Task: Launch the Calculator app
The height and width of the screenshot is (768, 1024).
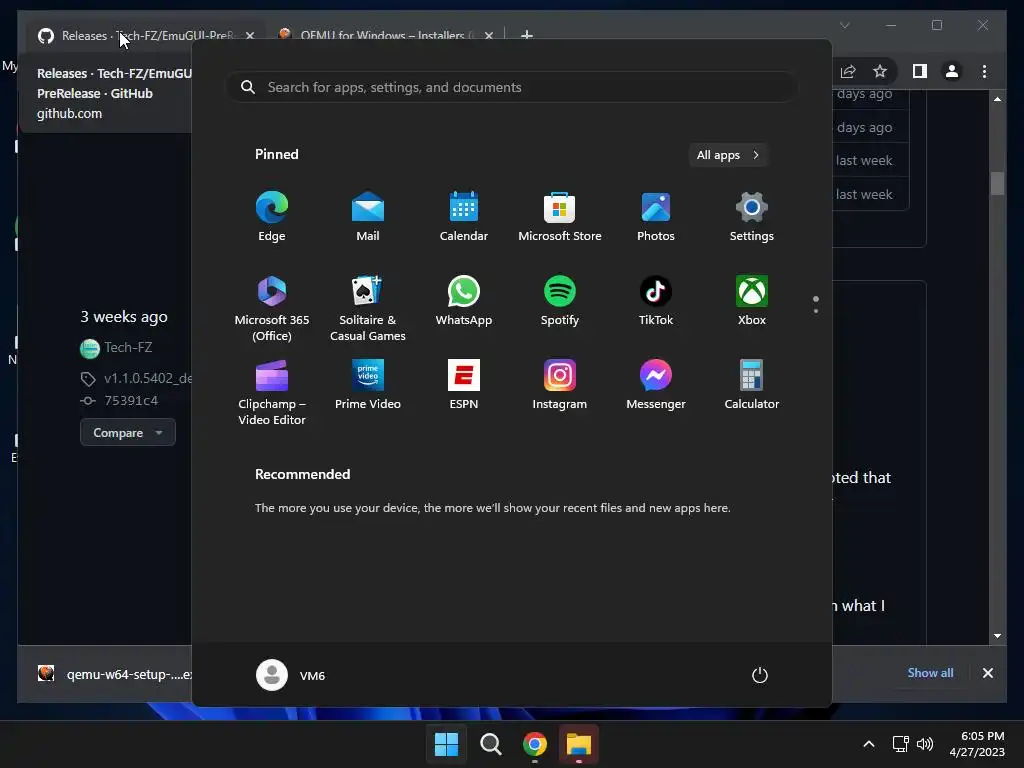Action: pos(752,385)
